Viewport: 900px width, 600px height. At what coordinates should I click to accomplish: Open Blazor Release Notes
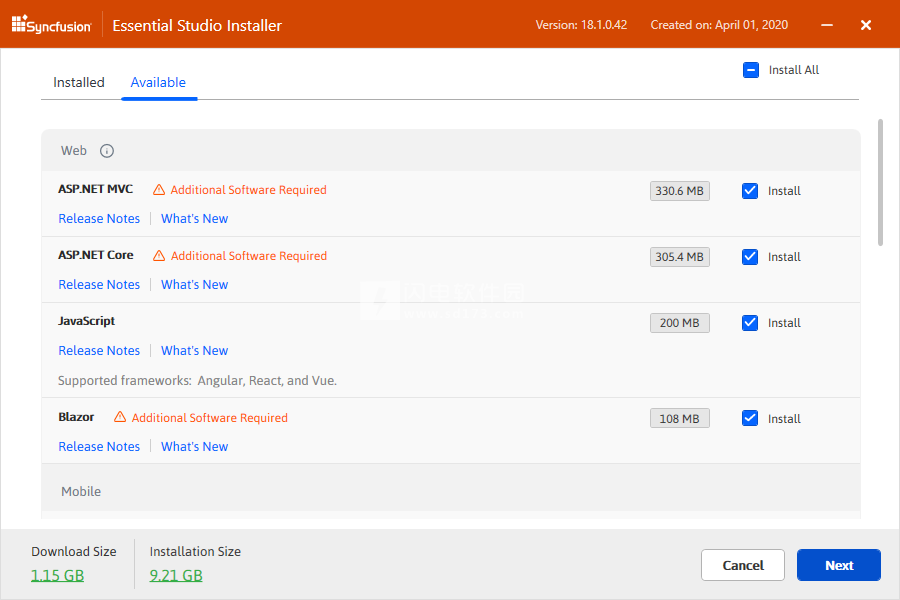click(99, 447)
